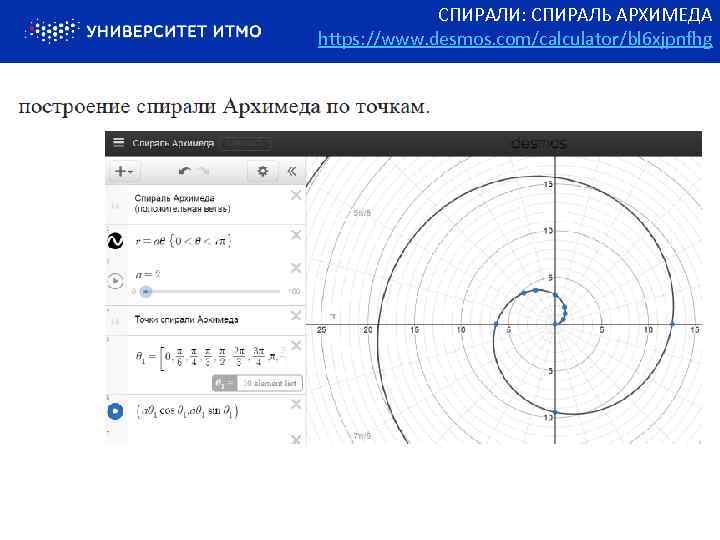Click the origin point of the spiral
The width and height of the screenshot is (720, 540).
(x=555, y=324)
